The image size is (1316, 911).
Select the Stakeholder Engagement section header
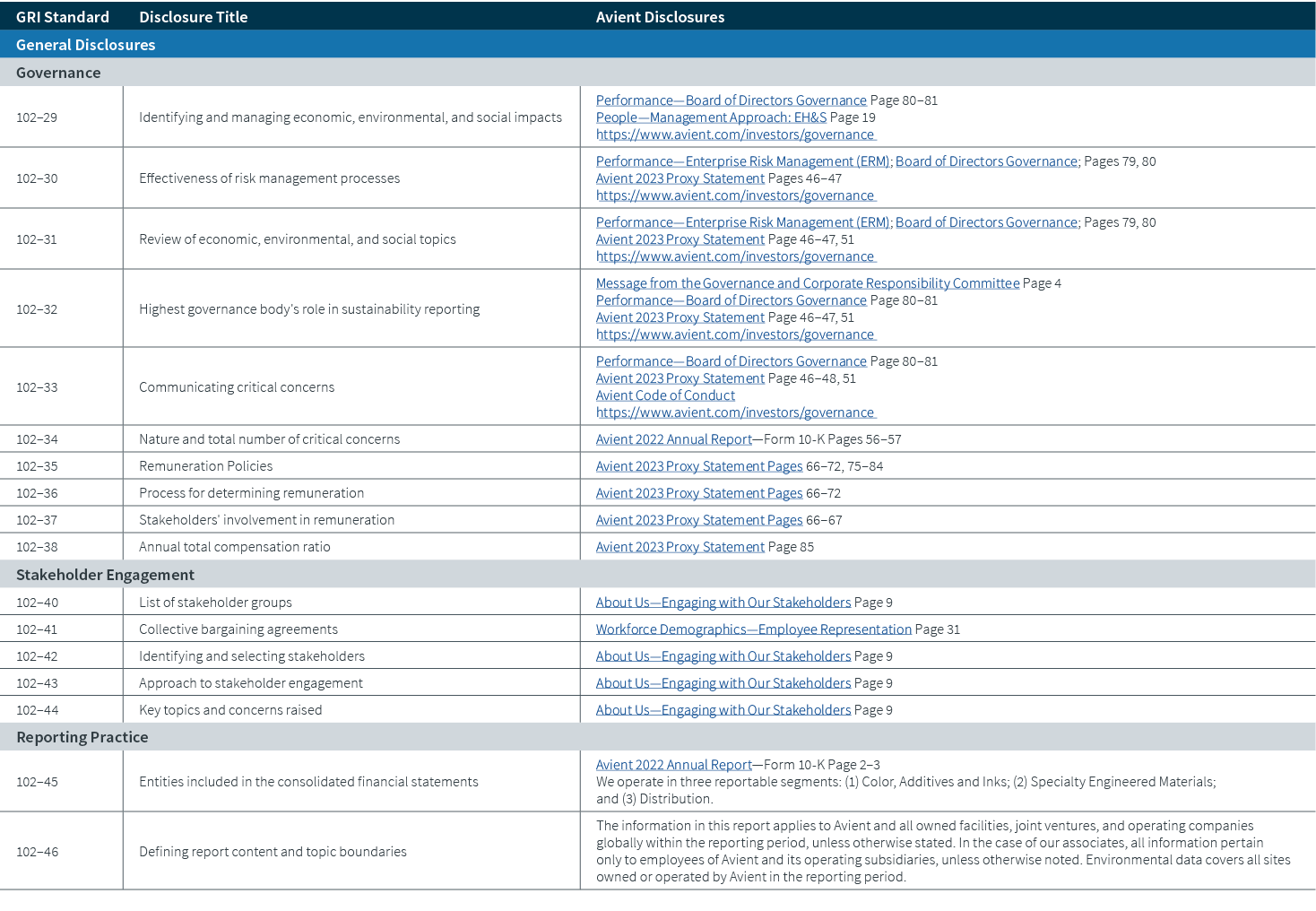click(x=105, y=574)
